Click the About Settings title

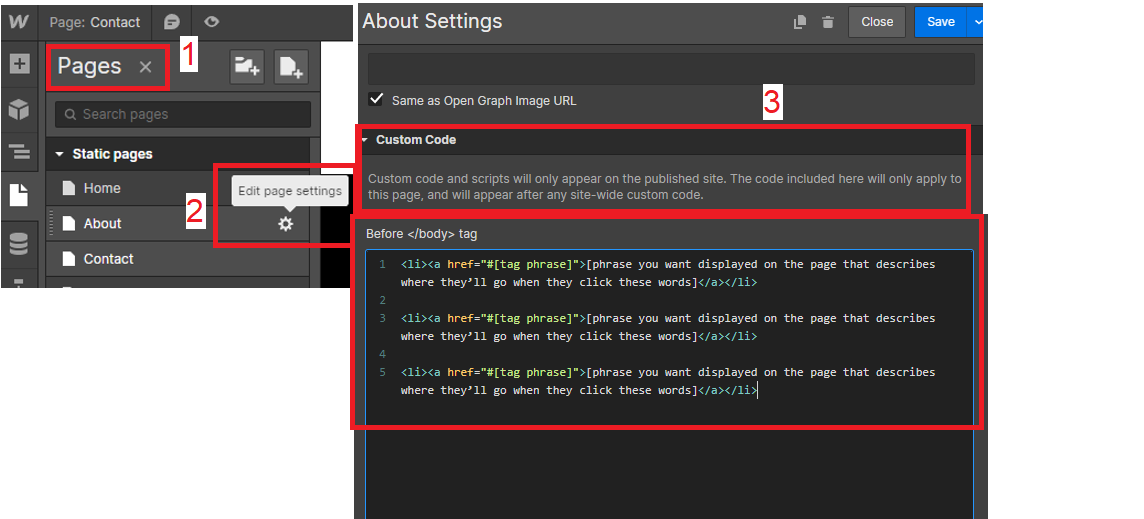432,21
